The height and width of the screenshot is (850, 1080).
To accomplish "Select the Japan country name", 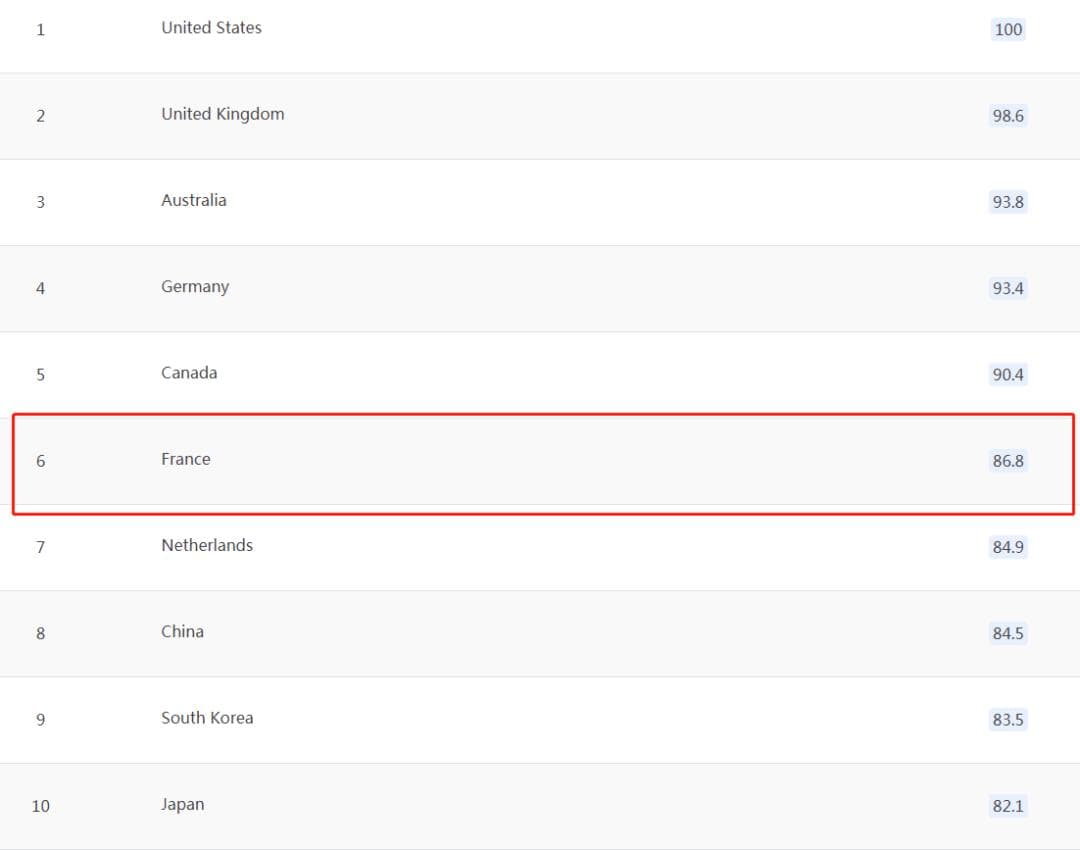I will point(183,805).
